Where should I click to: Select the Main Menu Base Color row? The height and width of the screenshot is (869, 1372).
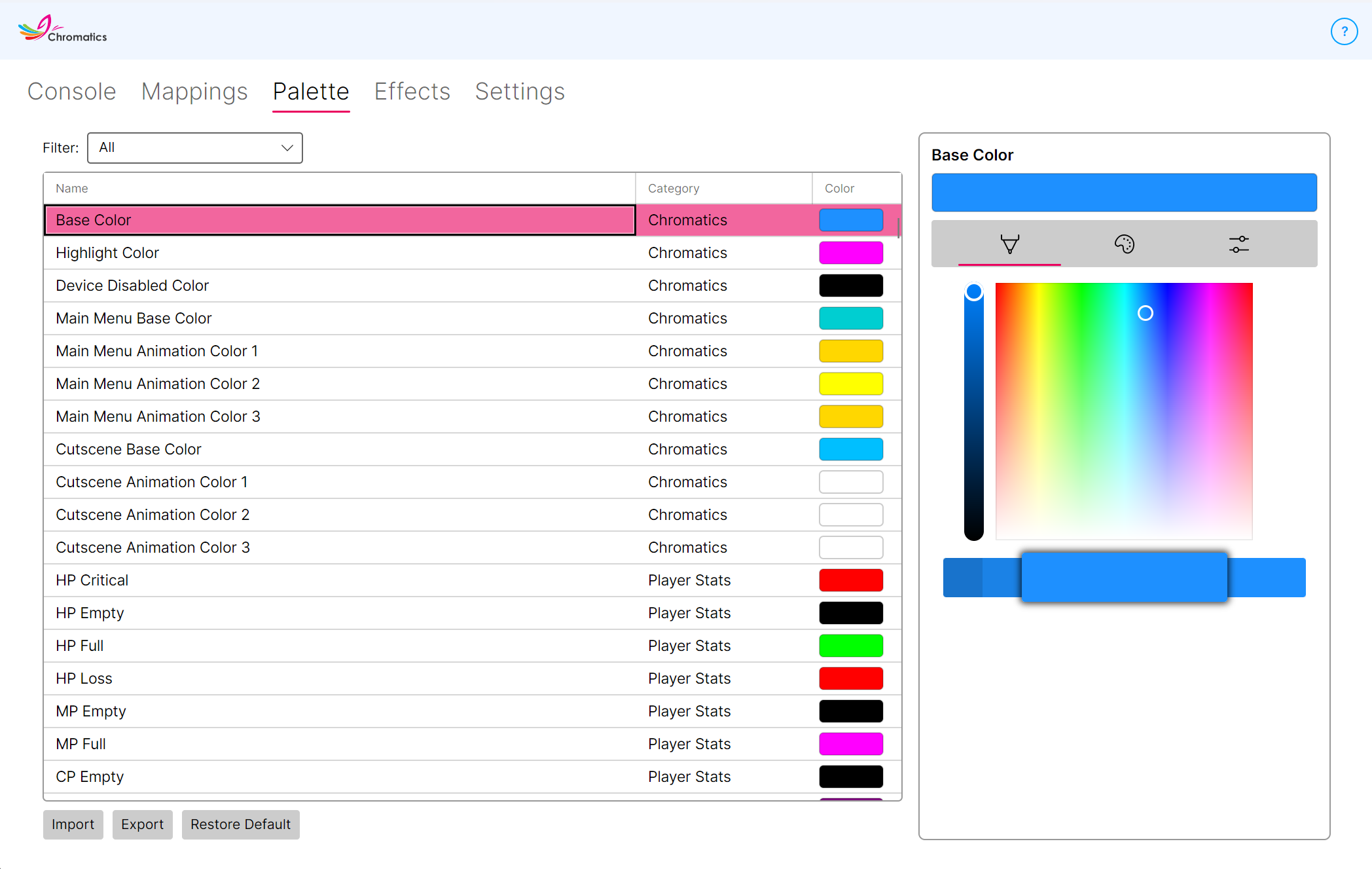(x=473, y=318)
